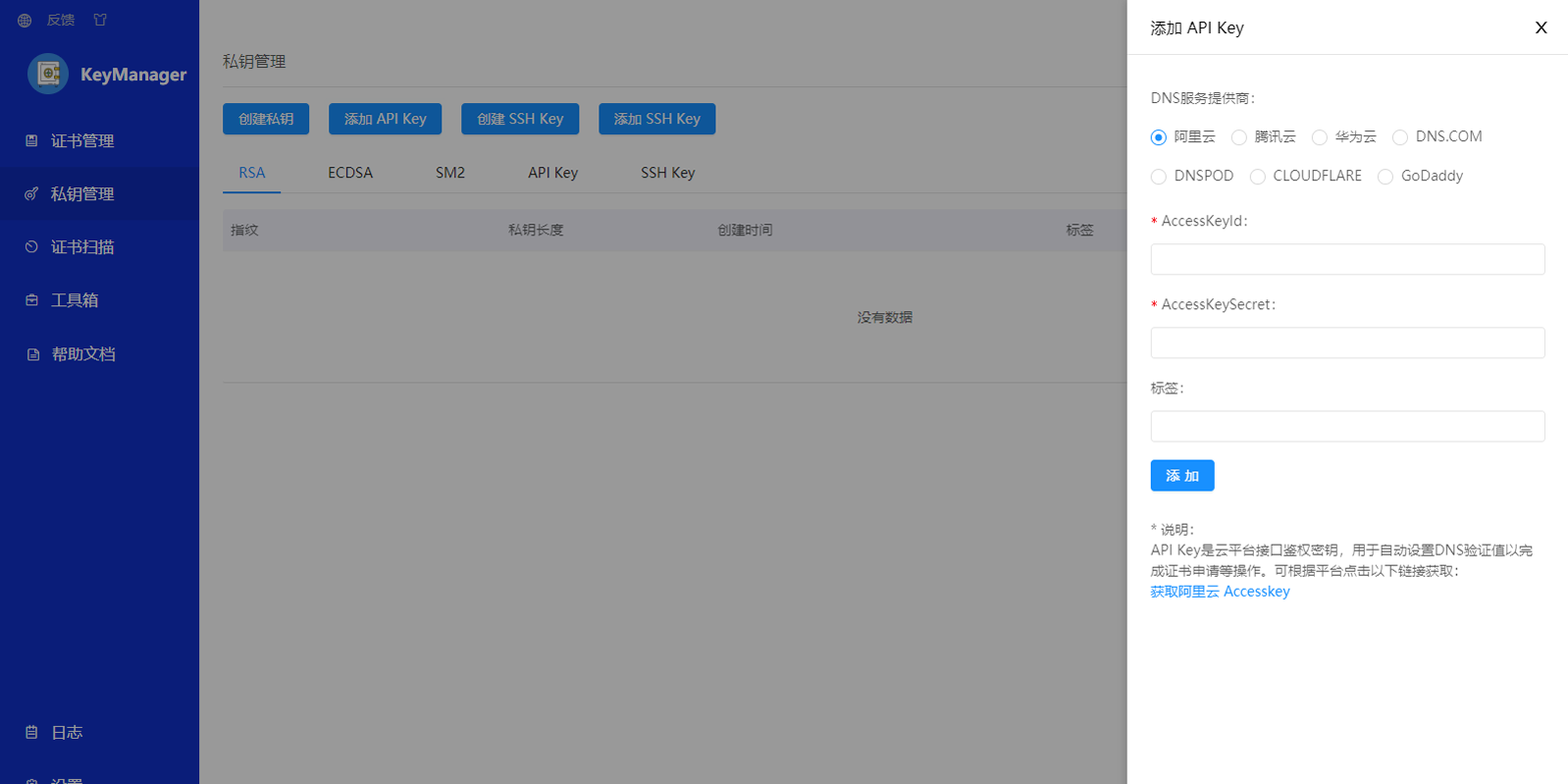Image resolution: width=1568 pixels, height=784 pixels.
Task: Click the KeyManager logo icon
Action: pos(48,74)
